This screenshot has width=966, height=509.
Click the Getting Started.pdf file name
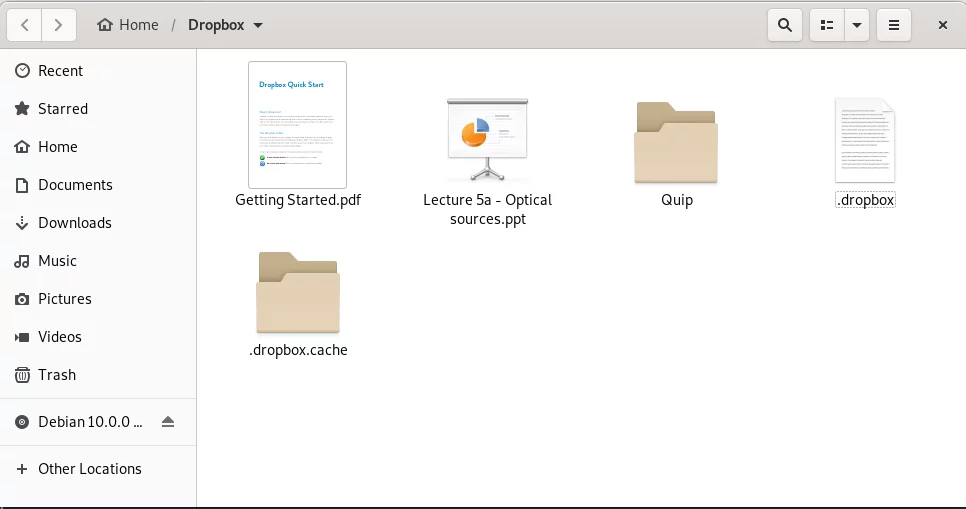tap(298, 200)
